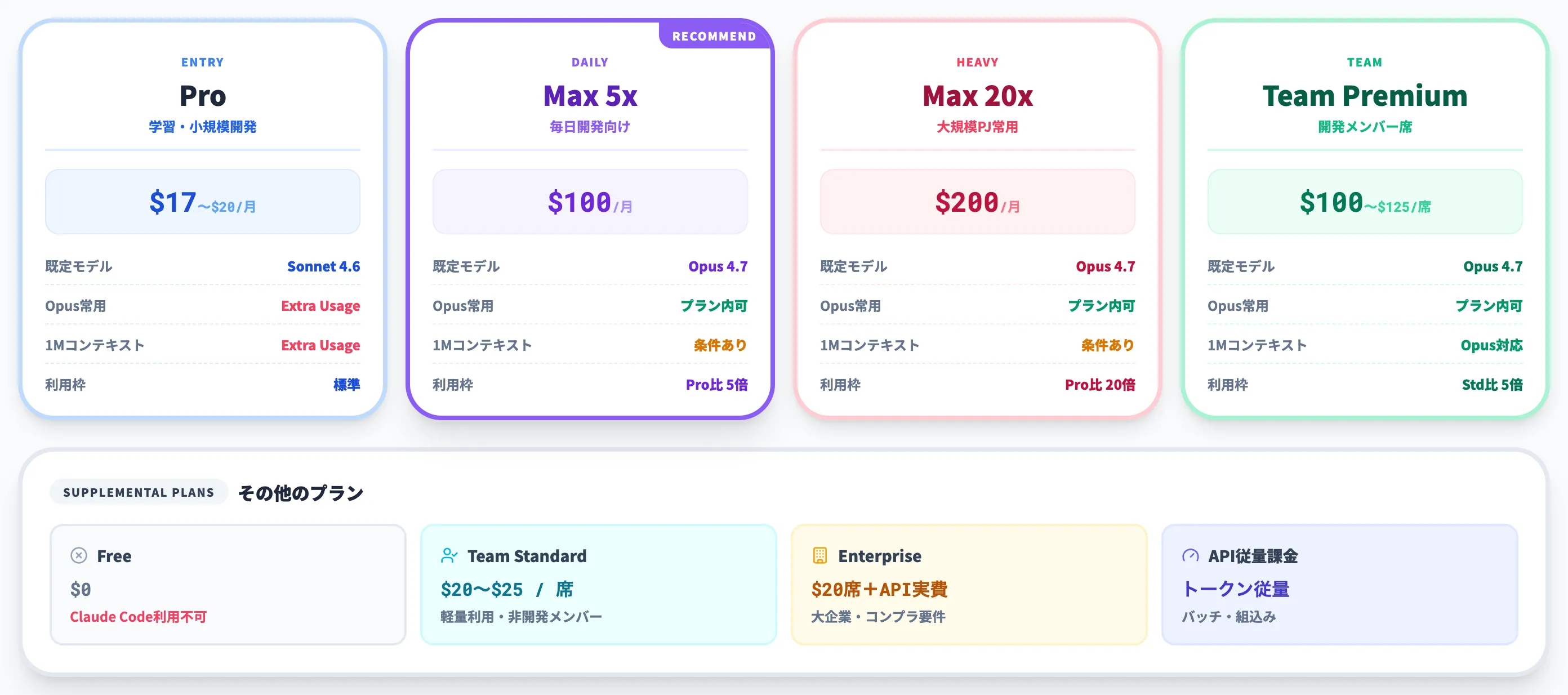Click Opus対応 in the Team Premium card
This screenshot has width=1568, height=695.
[1491, 345]
